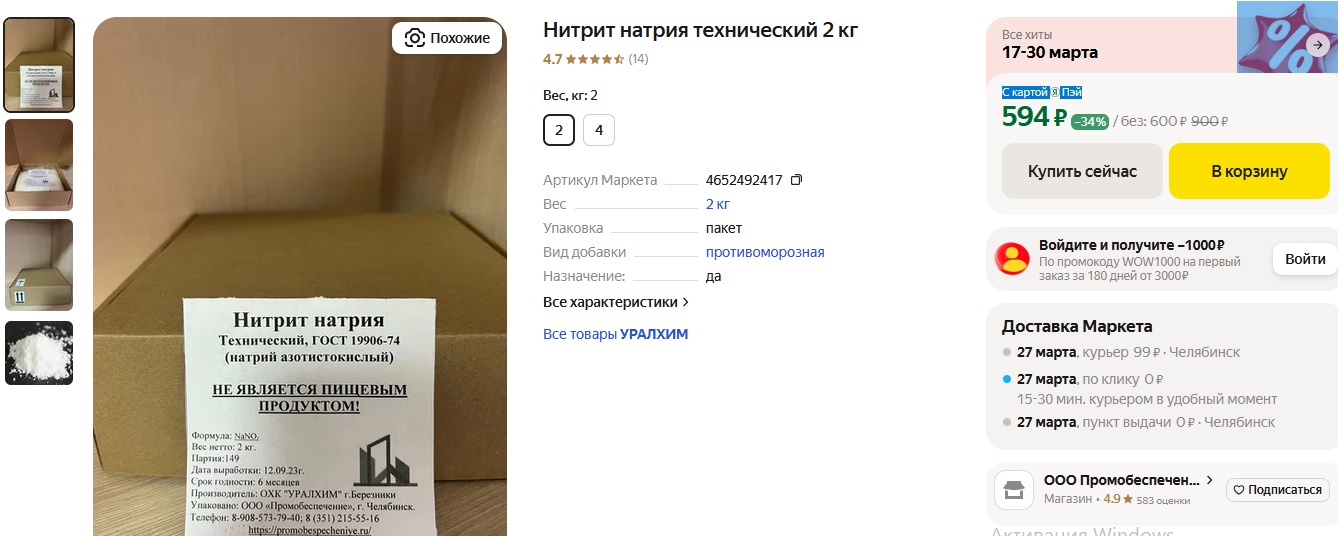Click the Войти button
This screenshot has height=536, width=1338.
click(x=1305, y=259)
